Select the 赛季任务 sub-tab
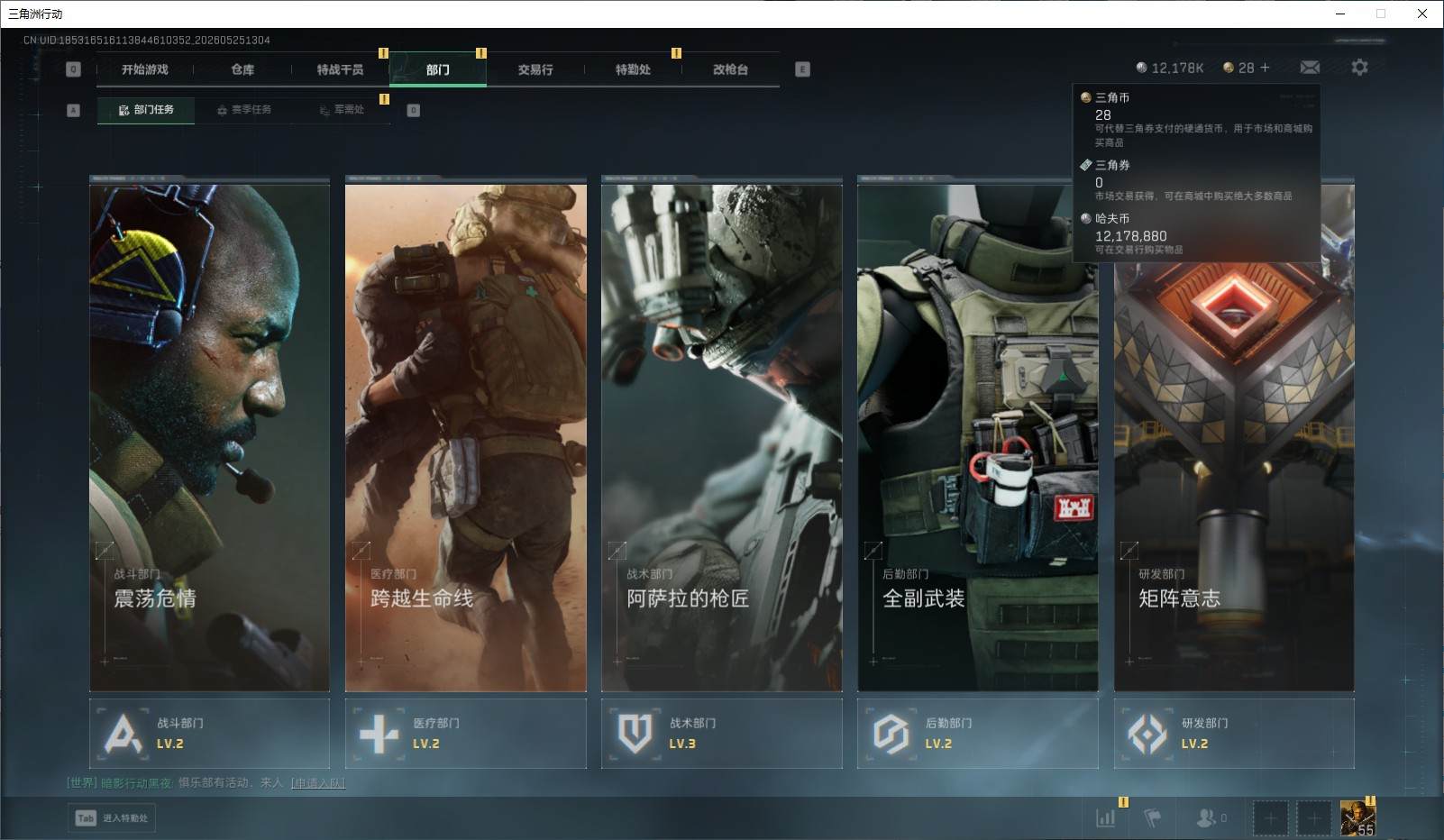 (x=244, y=110)
